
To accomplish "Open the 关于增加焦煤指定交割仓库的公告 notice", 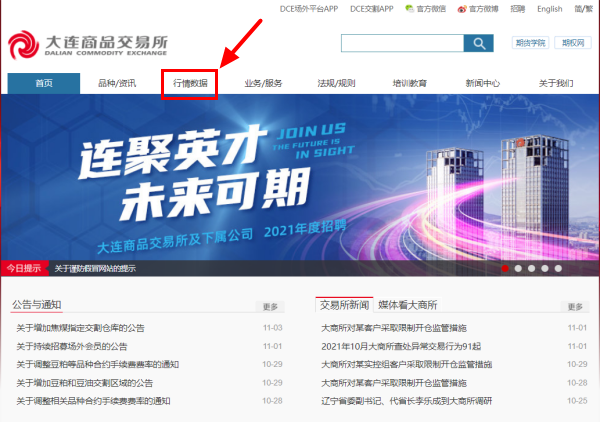I will [x=81, y=328].
